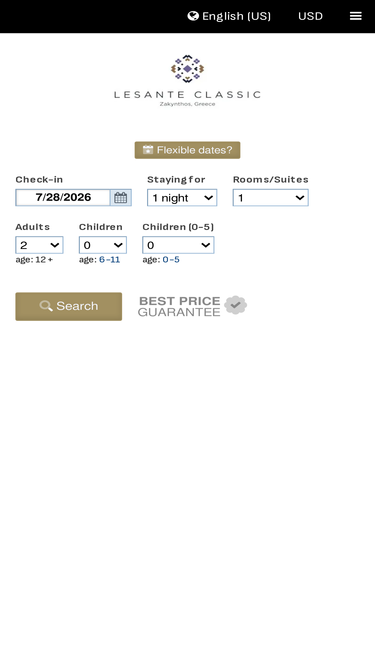Click the Check-in date field
The height and width of the screenshot is (667, 375).
[63, 198]
